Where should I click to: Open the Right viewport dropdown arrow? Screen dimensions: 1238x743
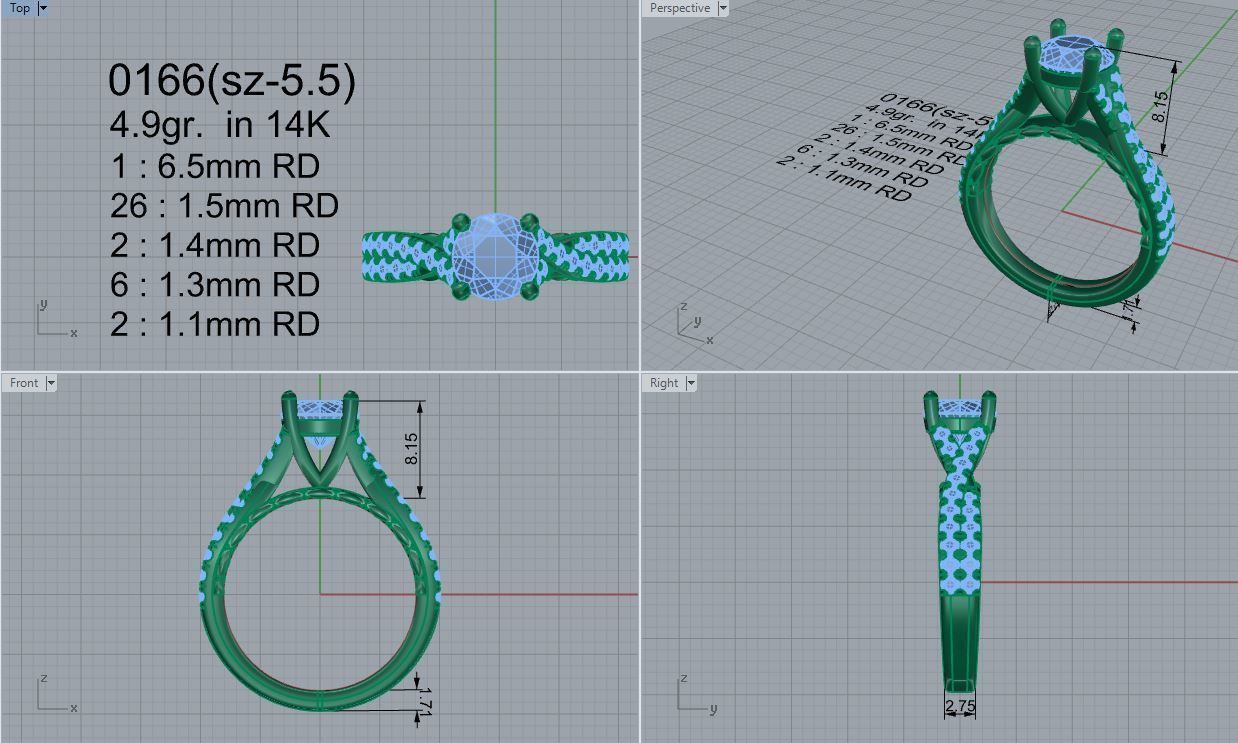tap(691, 383)
